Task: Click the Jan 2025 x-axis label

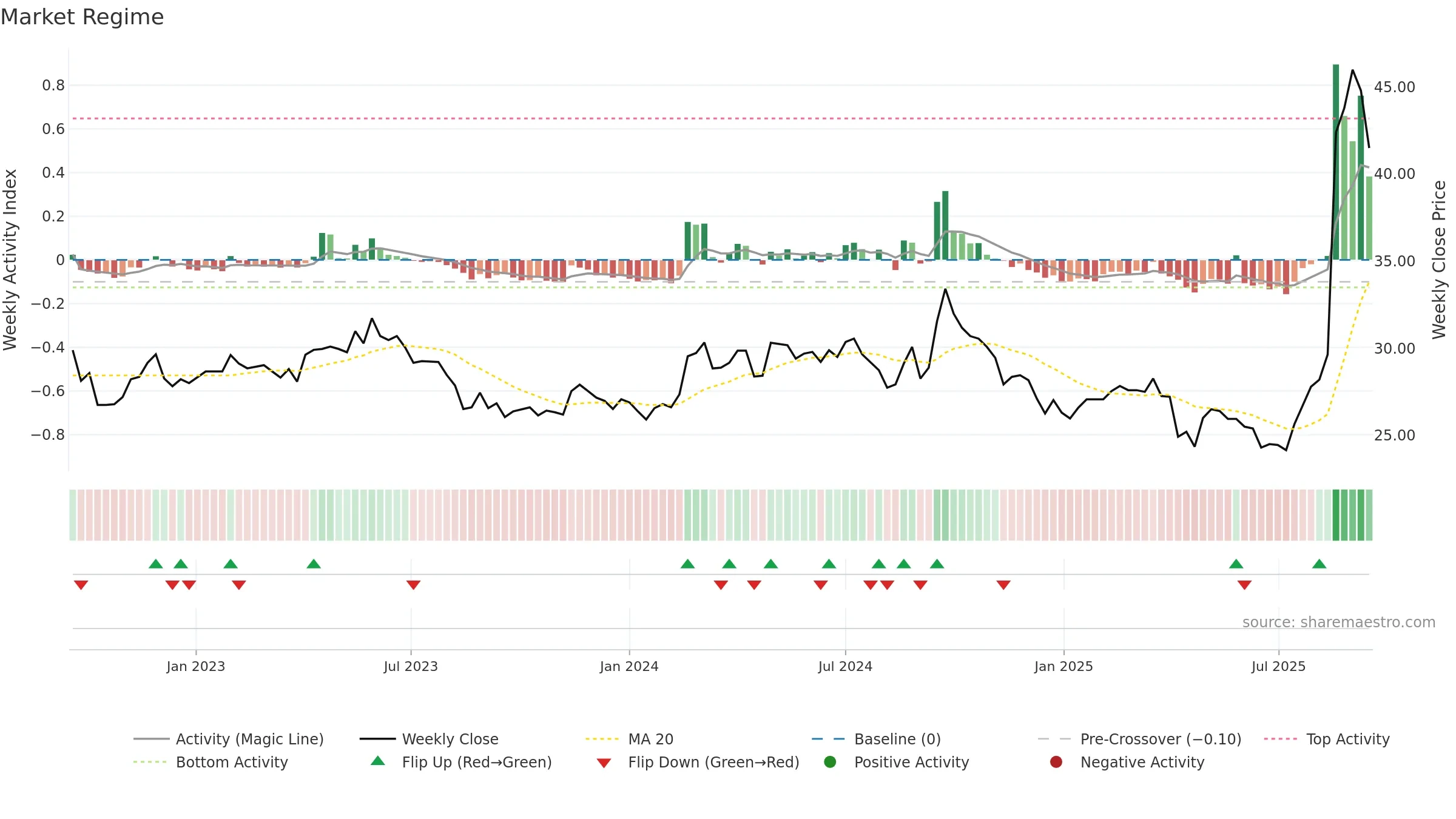Action: [1063, 666]
